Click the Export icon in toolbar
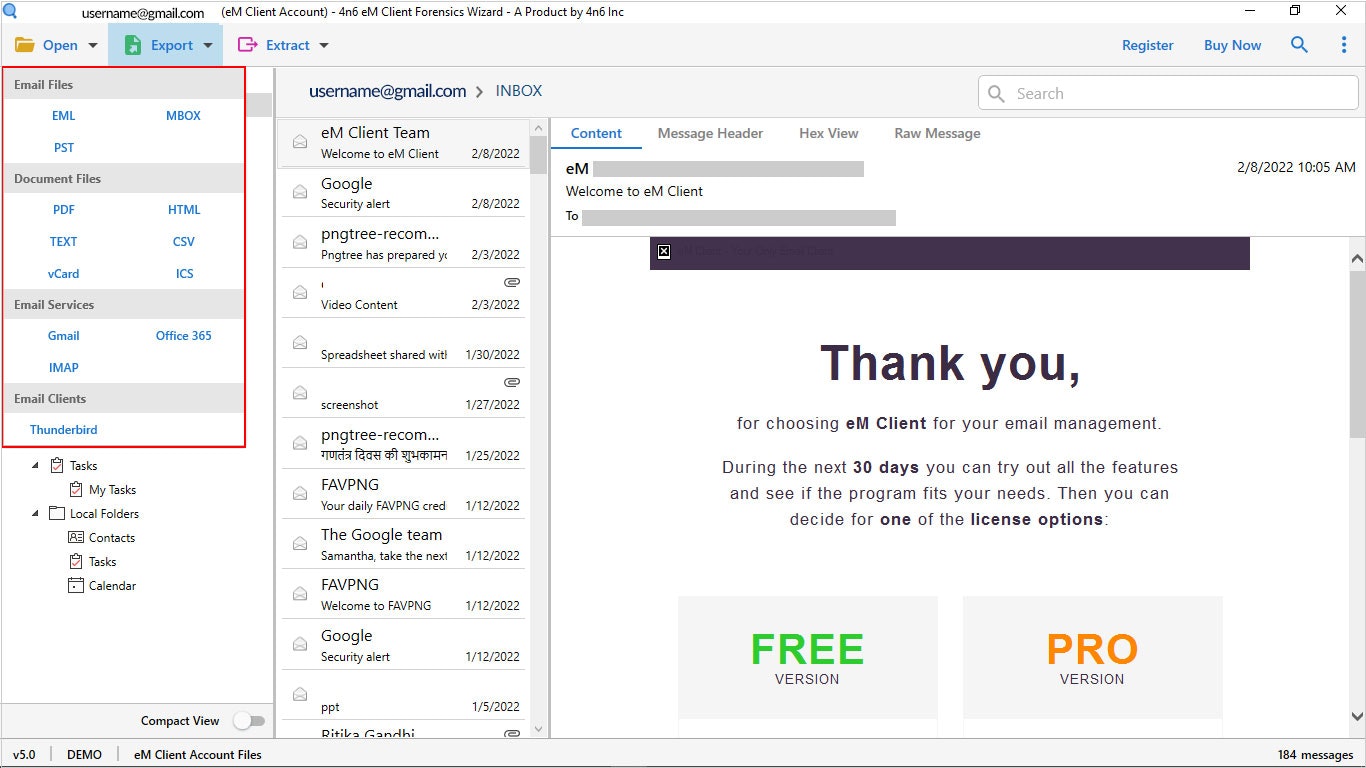The height and width of the screenshot is (768, 1366). point(133,45)
